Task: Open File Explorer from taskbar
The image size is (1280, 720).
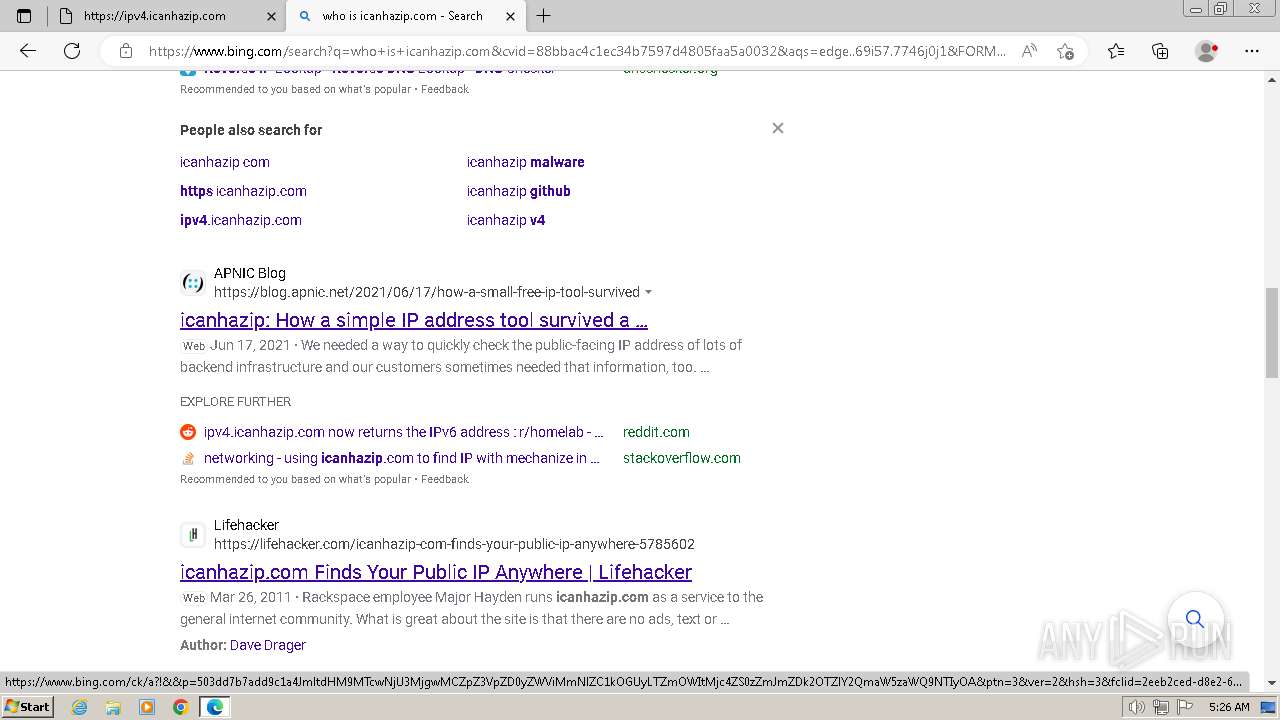Action: pos(113,707)
